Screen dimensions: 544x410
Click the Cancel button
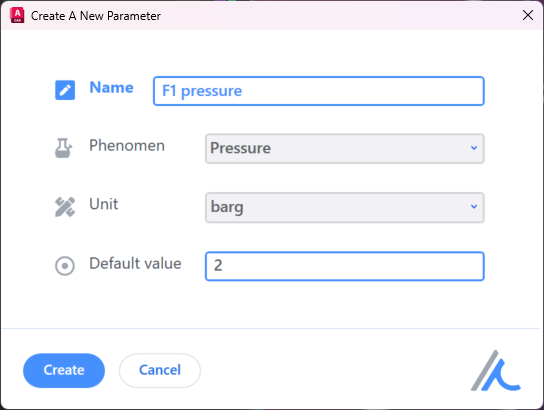(160, 370)
